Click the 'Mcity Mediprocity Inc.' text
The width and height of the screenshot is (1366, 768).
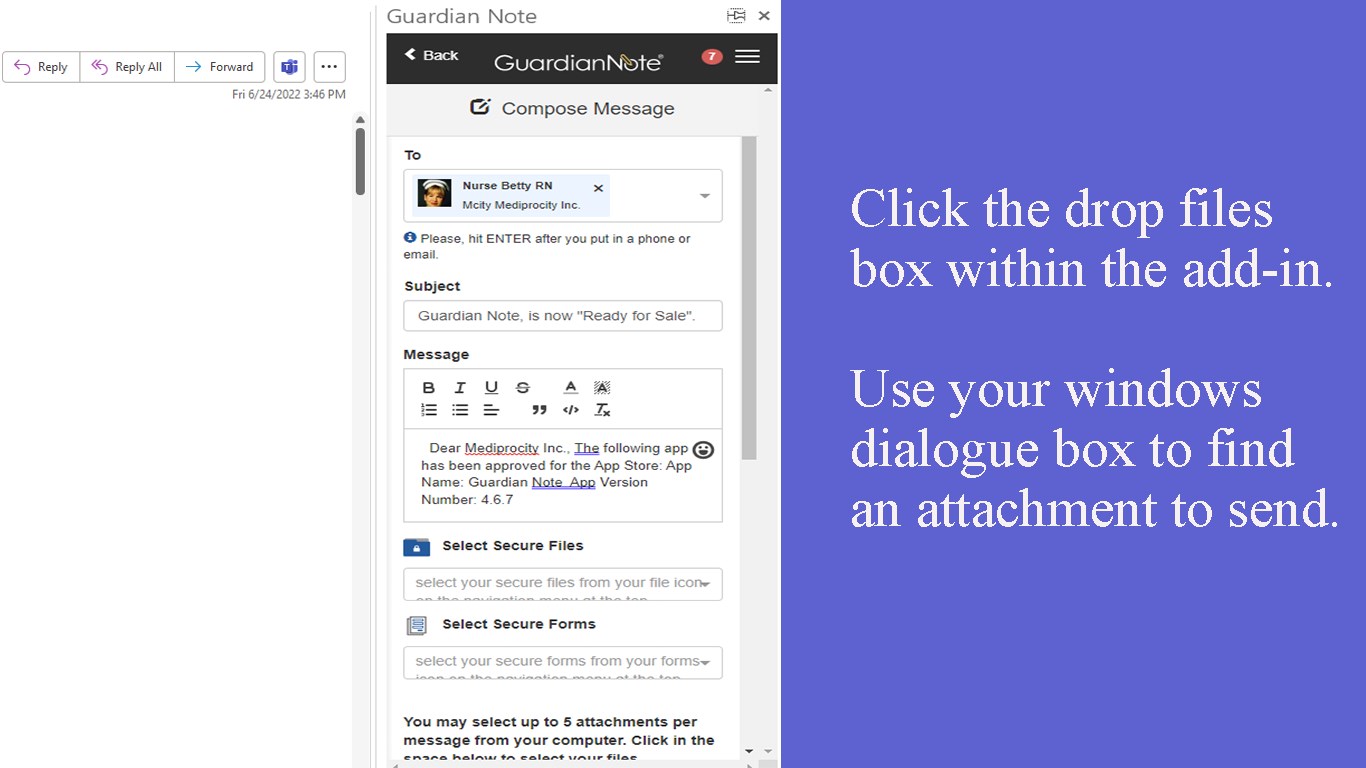pos(521,205)
